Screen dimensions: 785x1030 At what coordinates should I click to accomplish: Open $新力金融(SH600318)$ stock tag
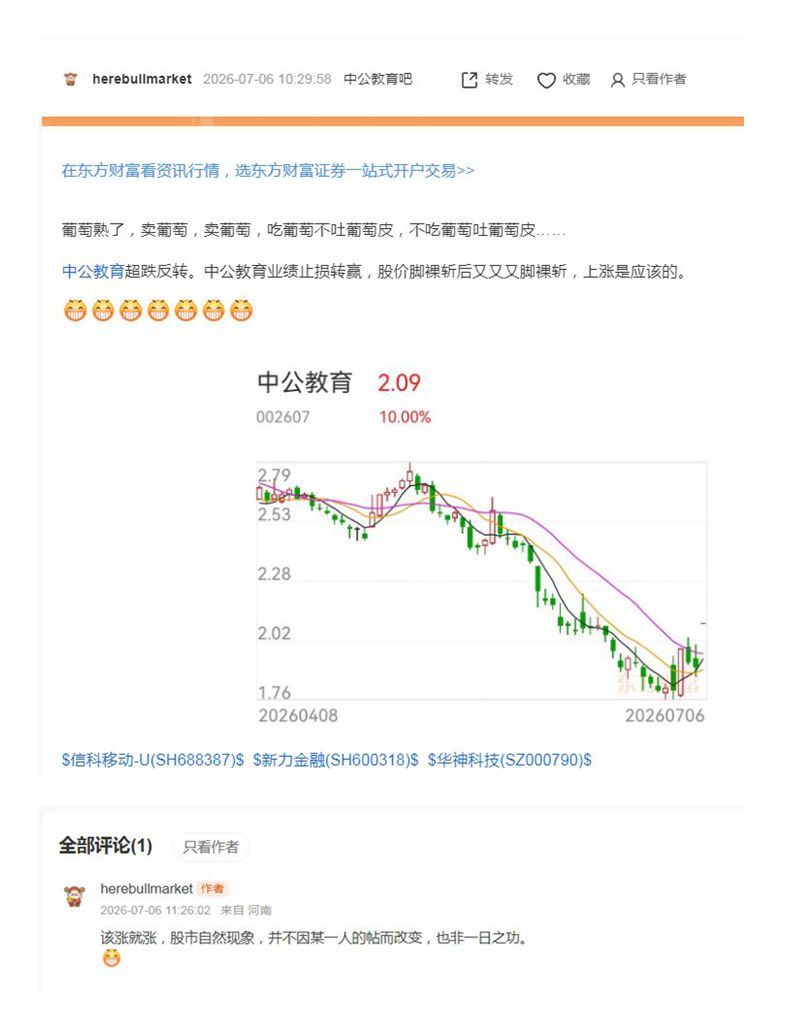point(336,760)
